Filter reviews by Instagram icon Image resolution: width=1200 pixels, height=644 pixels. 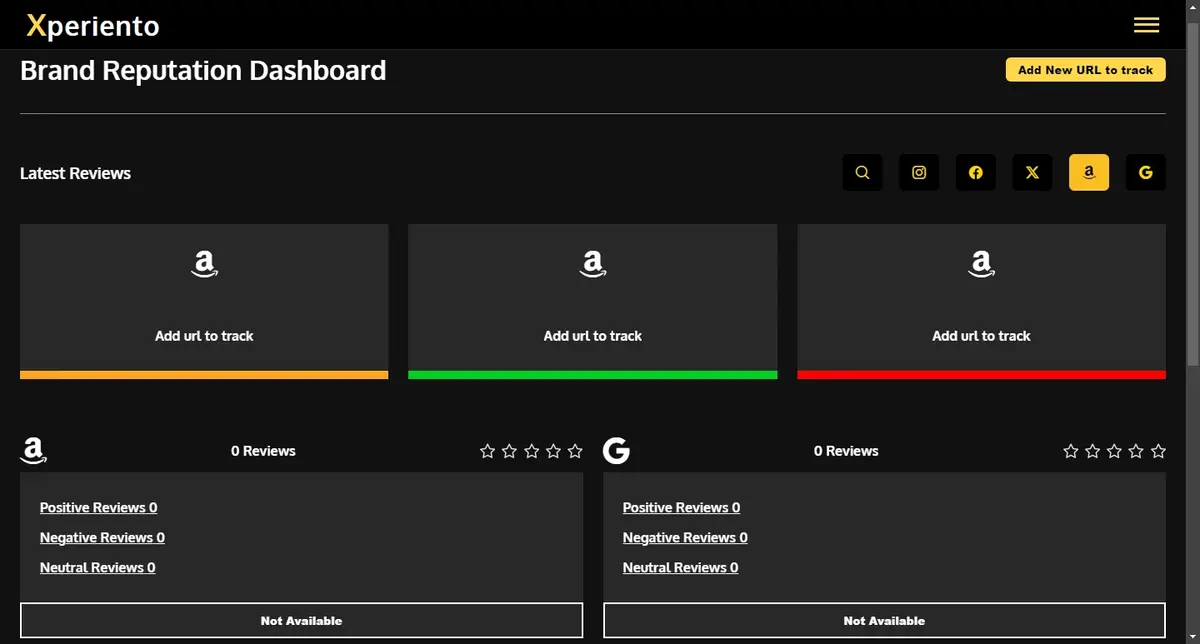click(x=919, y=172)
